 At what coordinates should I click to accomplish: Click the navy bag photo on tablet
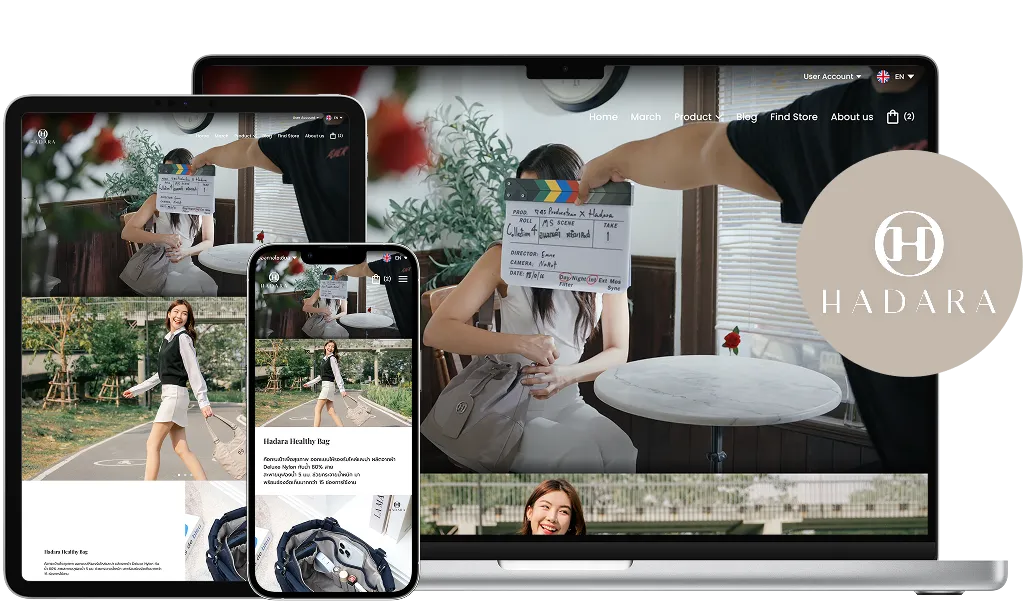click(x=218, y=531)
